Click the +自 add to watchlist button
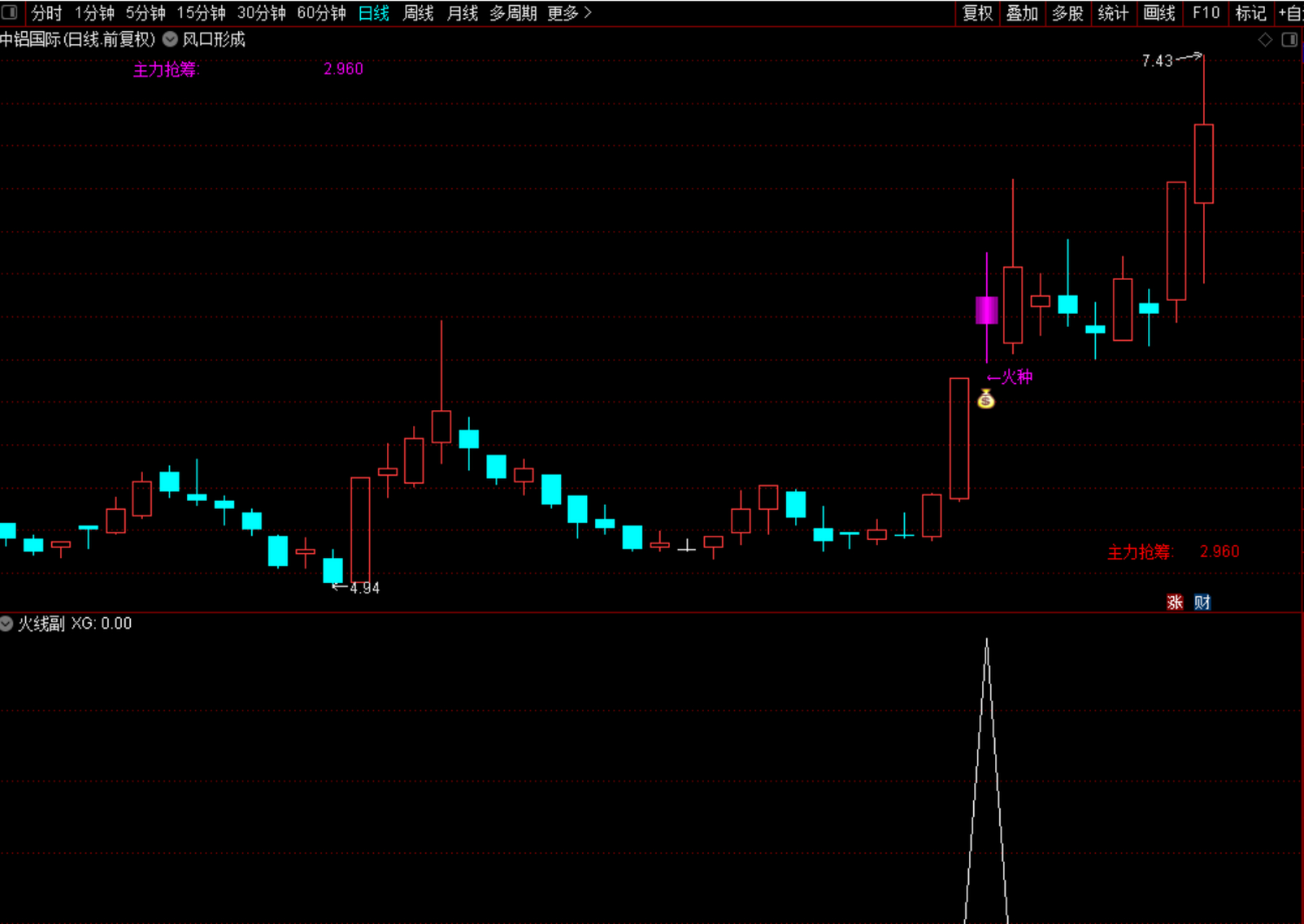The height and width of the screenshot is (924, 1304). pos(1290,13)
